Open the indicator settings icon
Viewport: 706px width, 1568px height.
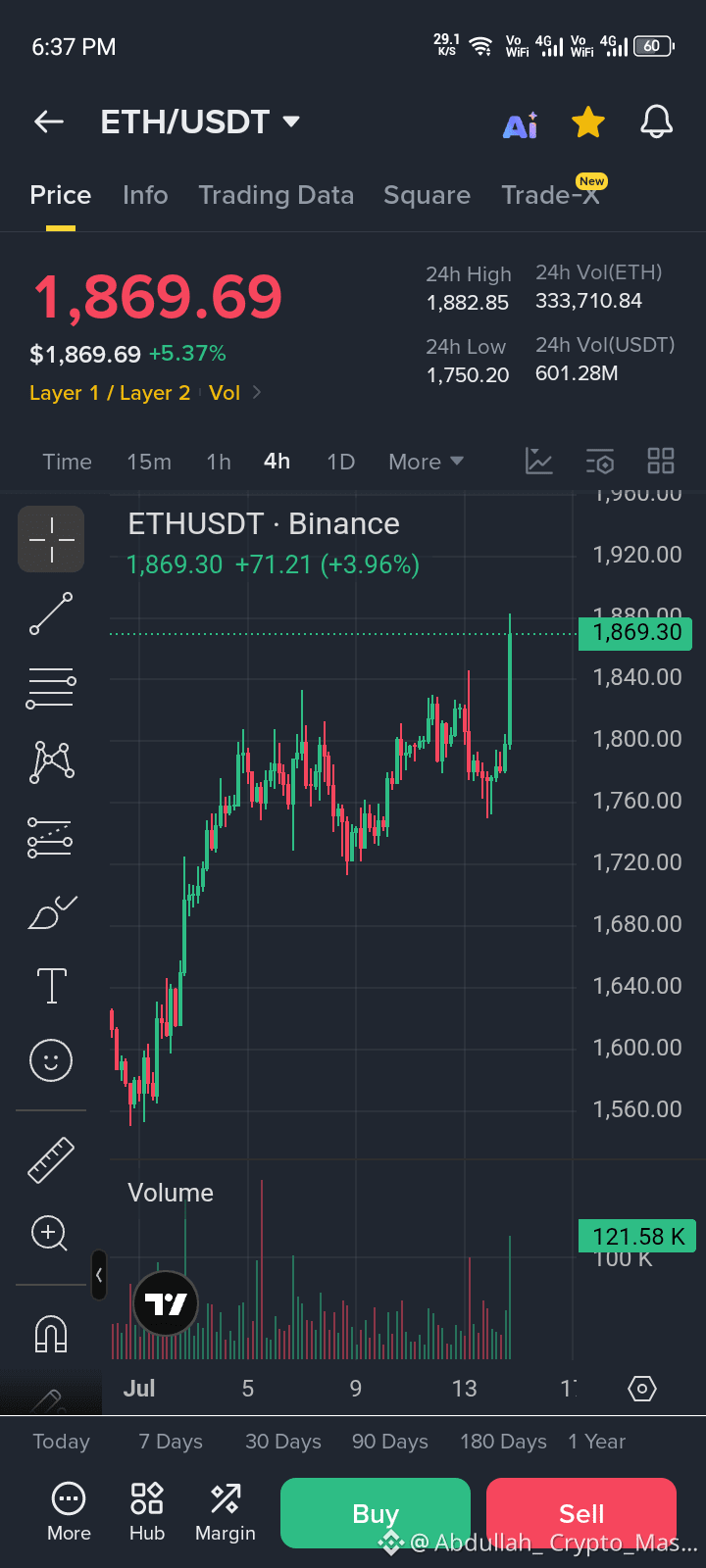[600, 462]
